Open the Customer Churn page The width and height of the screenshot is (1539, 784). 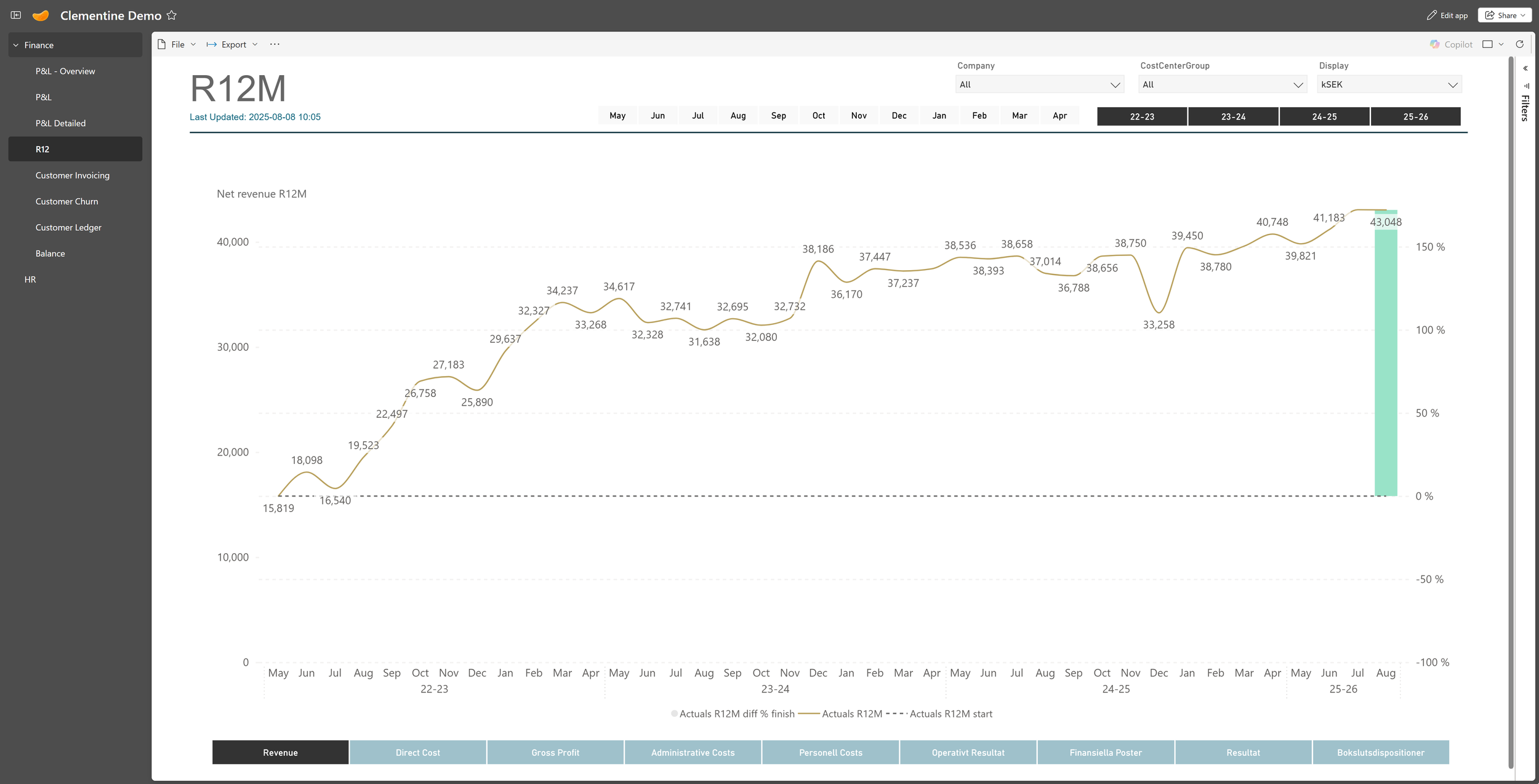[x=66, y=201]
